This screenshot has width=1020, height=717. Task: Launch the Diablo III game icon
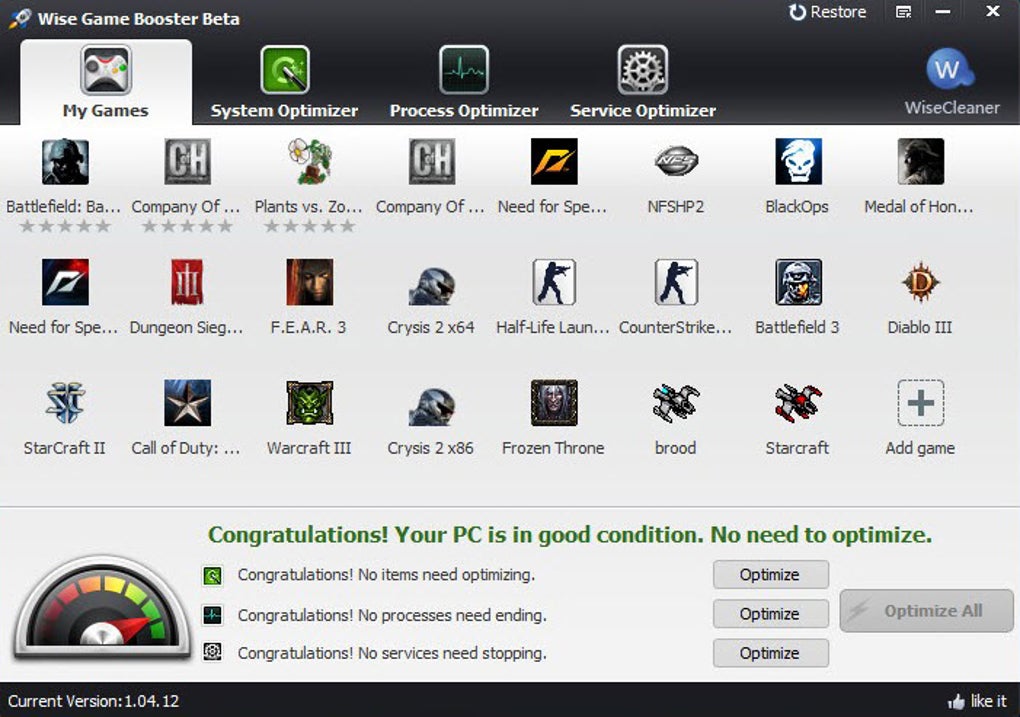coord(920,283)
